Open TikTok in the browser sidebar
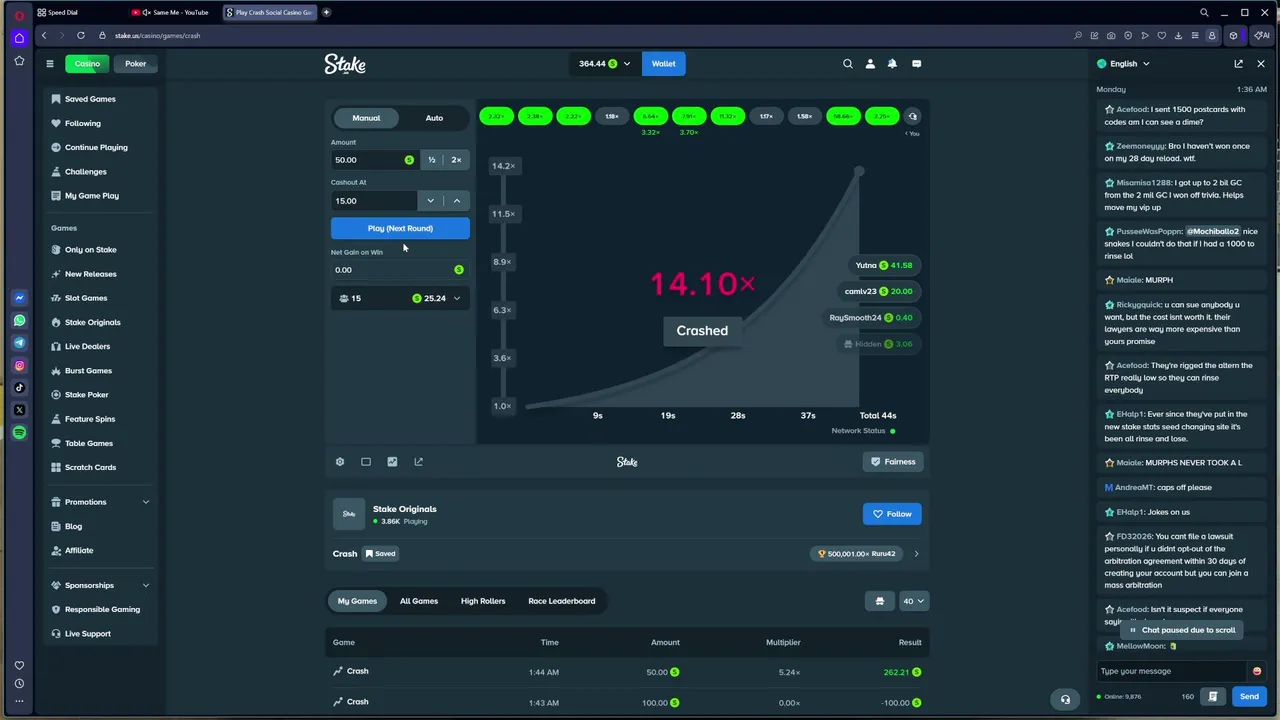Image resolution: width=1280 pixels, height=720 pixels. tap(19, 388)
